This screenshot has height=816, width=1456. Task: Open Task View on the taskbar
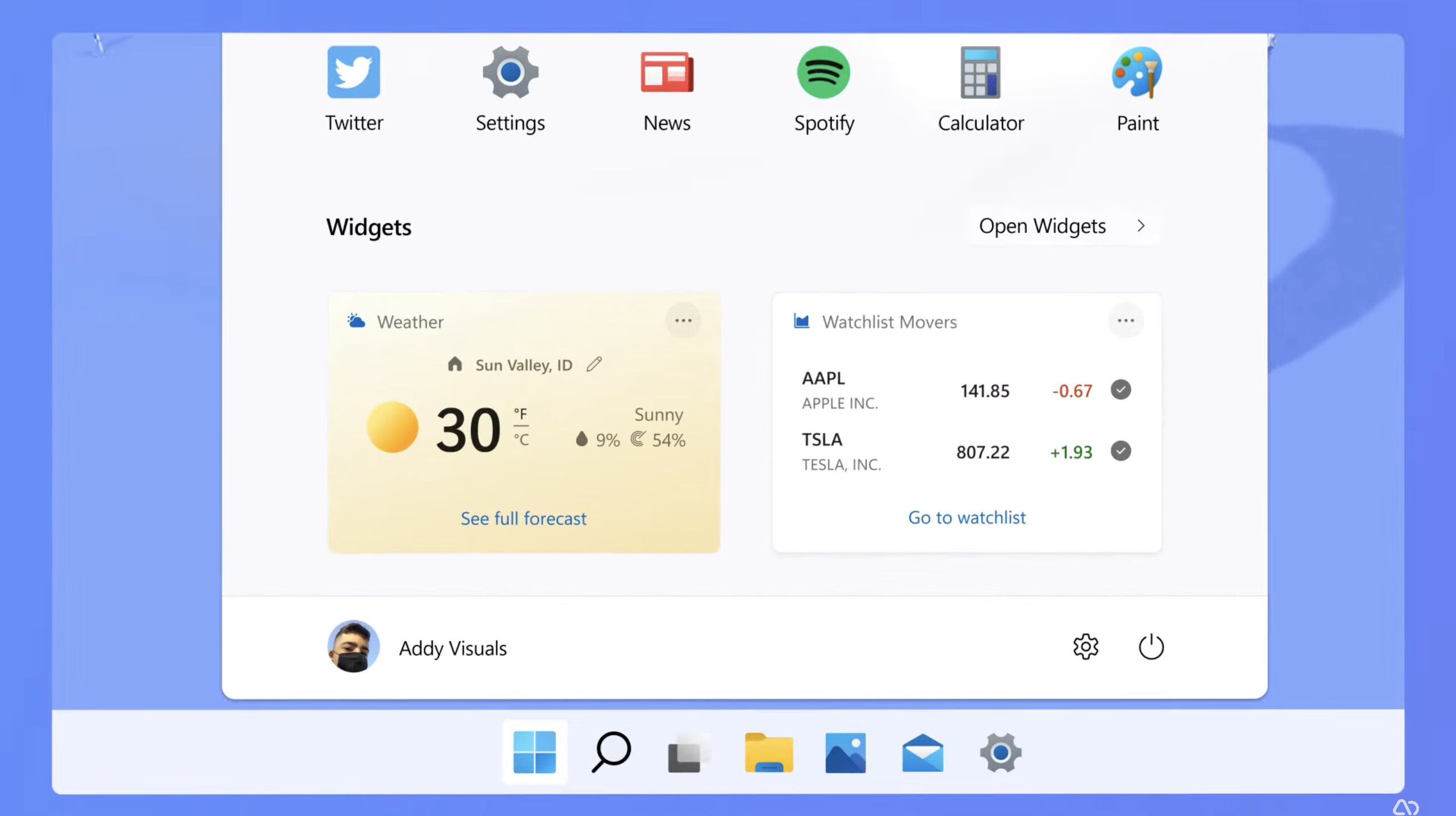(x=689, y=753)
